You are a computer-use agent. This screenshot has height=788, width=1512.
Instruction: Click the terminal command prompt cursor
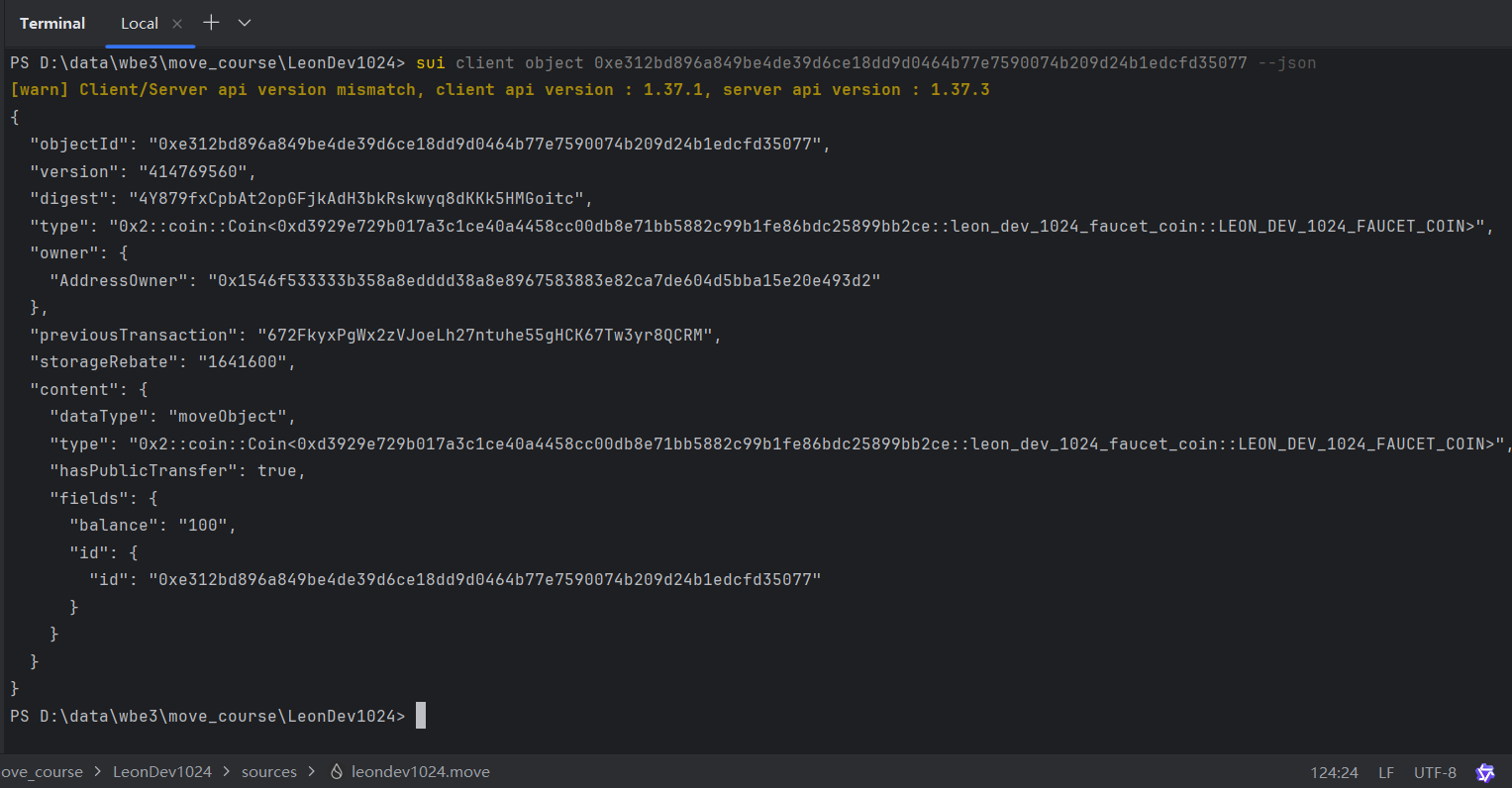421,716
